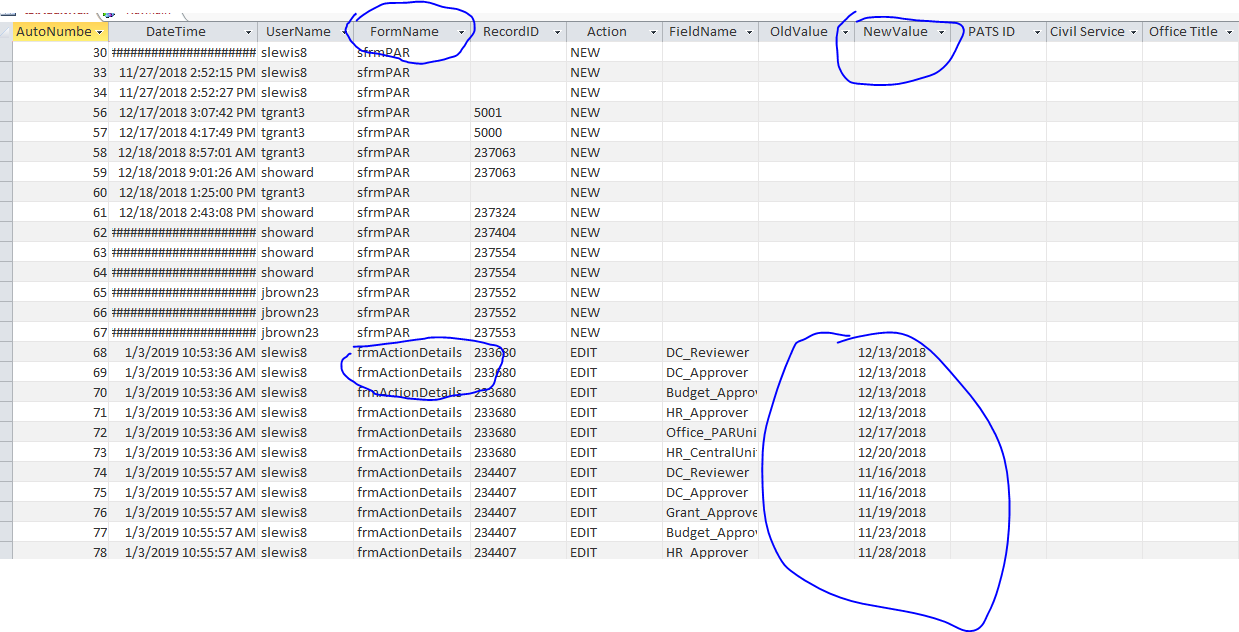Open the Action column filter dropdown arrow
1239x632 pixels.
pos(654,32)
